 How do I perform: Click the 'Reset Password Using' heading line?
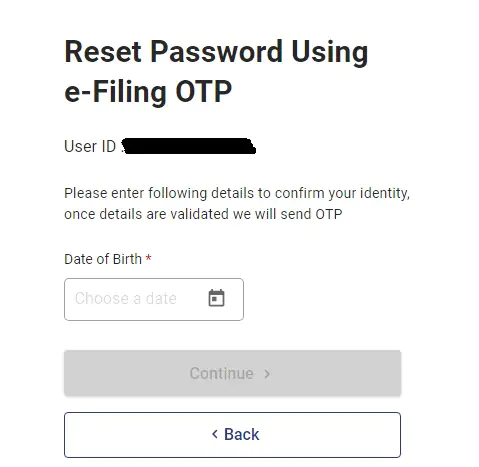tap(216, 52)
